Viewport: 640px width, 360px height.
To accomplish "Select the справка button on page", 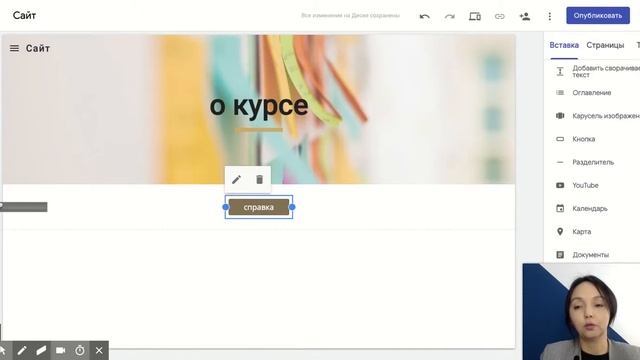I will (258, 207).
